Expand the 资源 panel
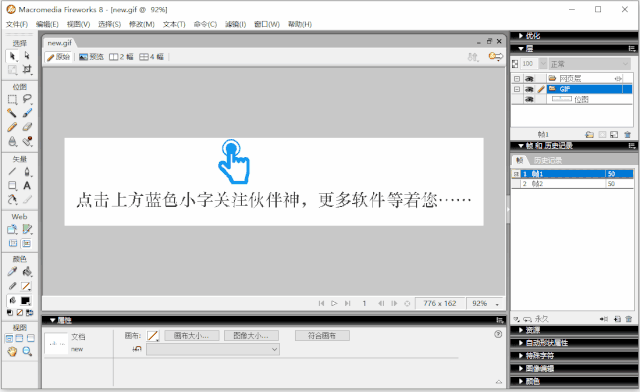Screen dimensions: 640x392 click(521, 330)
